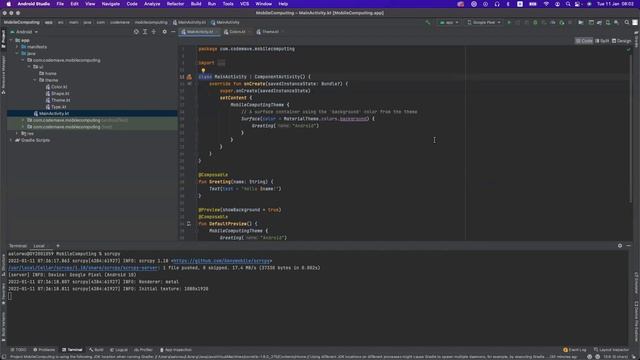Open the Layout Inspector button
This screenshot has height=360, width=640.
coord(612,350)
